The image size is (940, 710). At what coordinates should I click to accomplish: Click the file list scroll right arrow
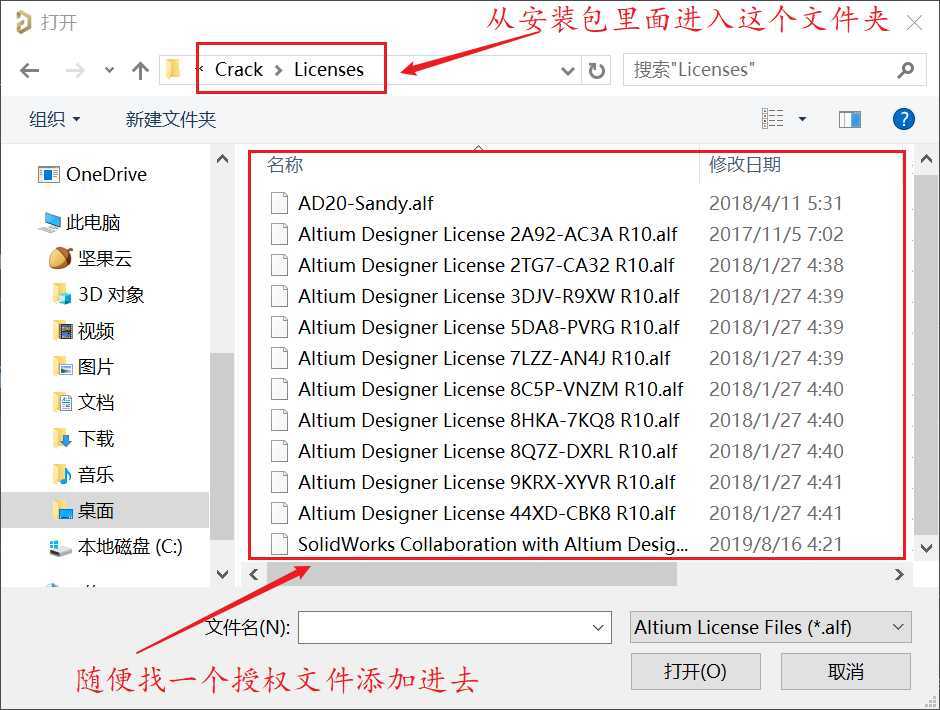pyautogui.click(x=899, y=574)
